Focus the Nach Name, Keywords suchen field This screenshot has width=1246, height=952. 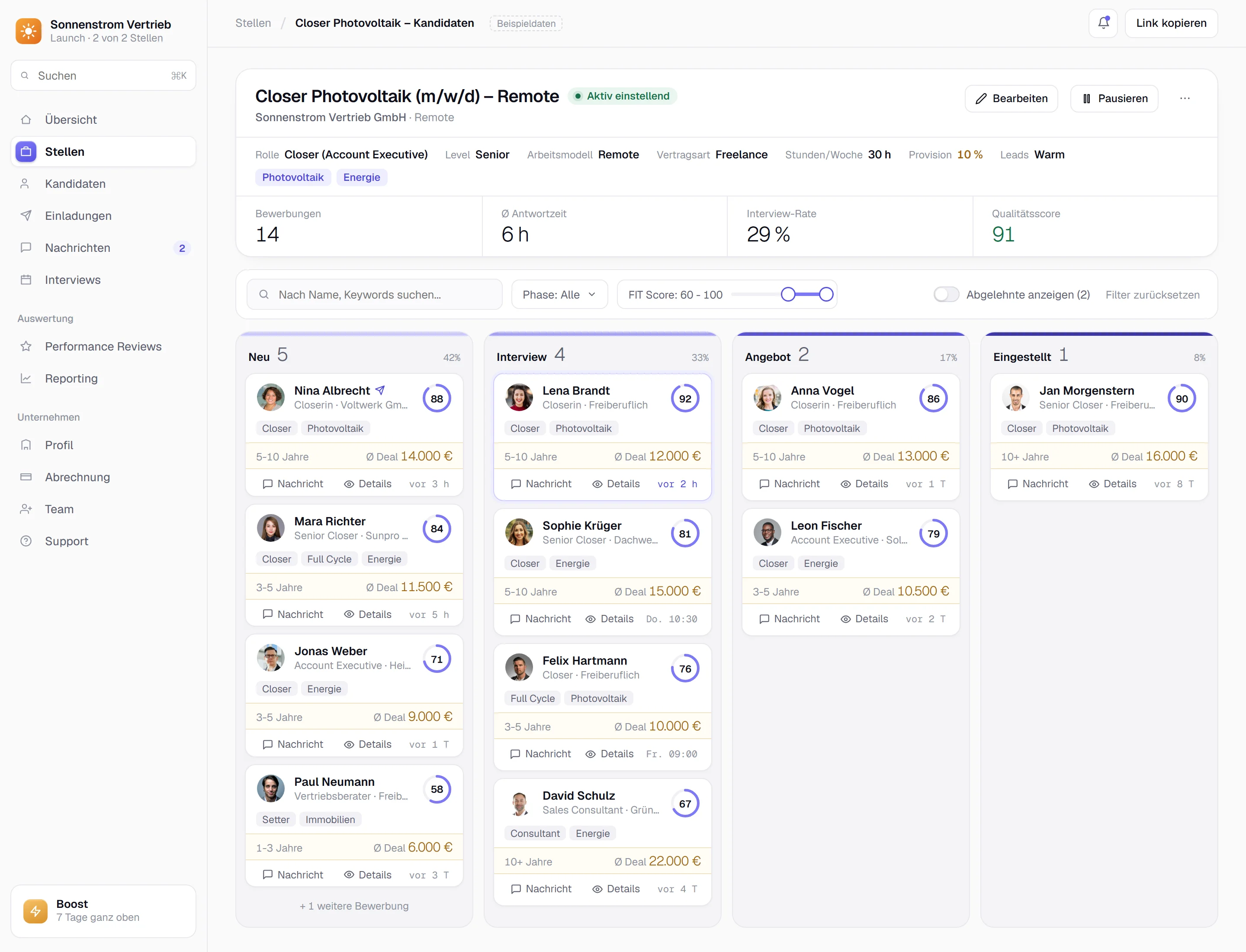[x=375, y=295]
